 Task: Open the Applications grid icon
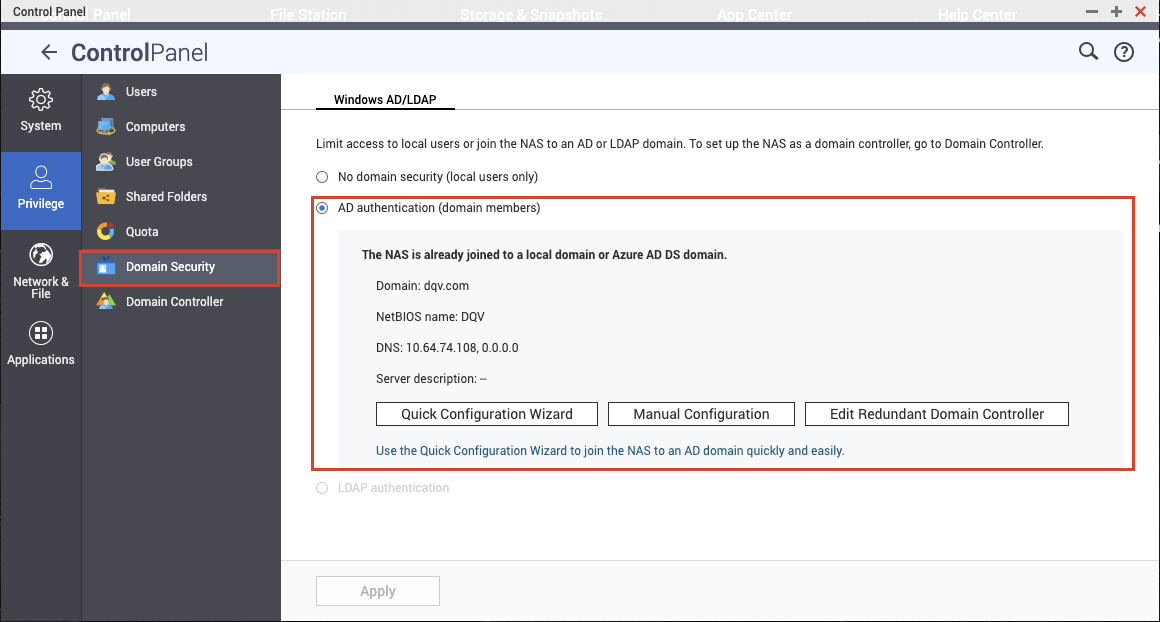[41, 333]
